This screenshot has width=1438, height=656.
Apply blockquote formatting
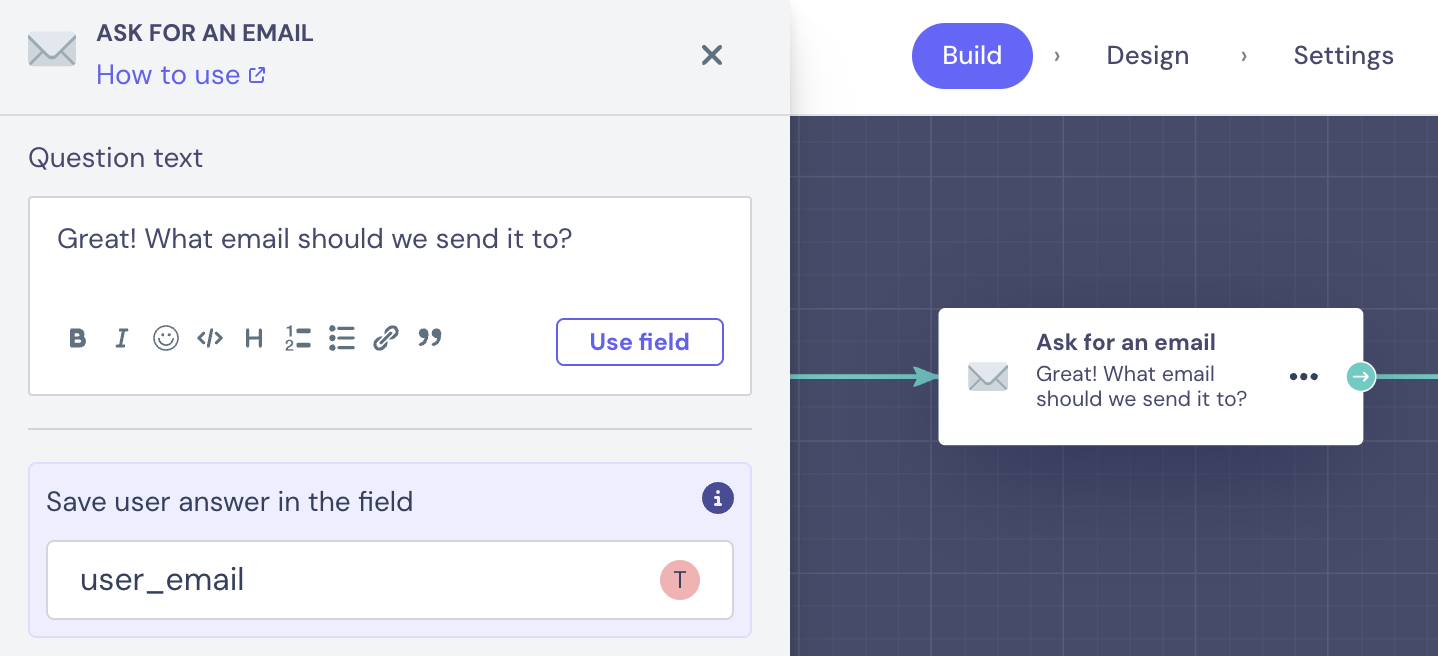(x=430, y=338)
